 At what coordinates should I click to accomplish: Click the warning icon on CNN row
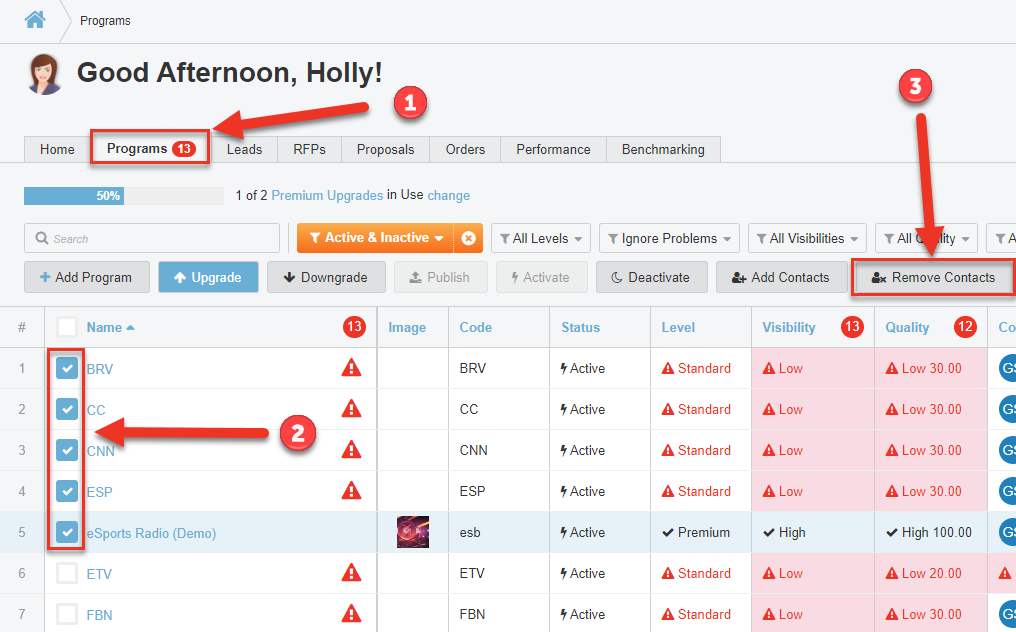coord(351,450)
